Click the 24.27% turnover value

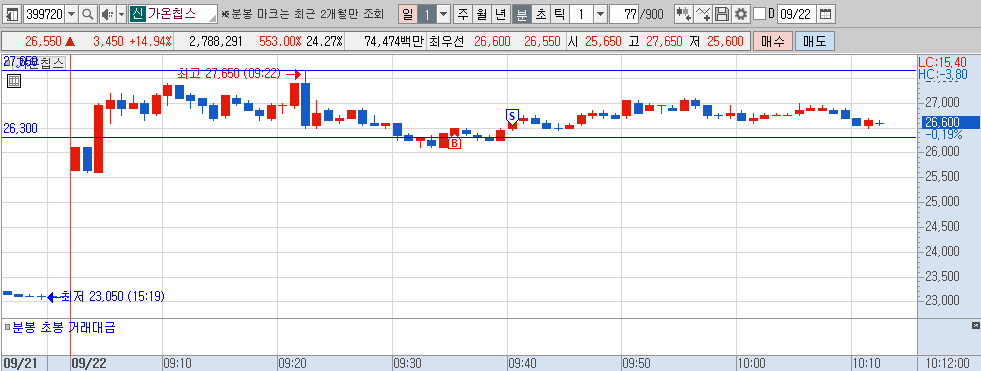(325, 42)
